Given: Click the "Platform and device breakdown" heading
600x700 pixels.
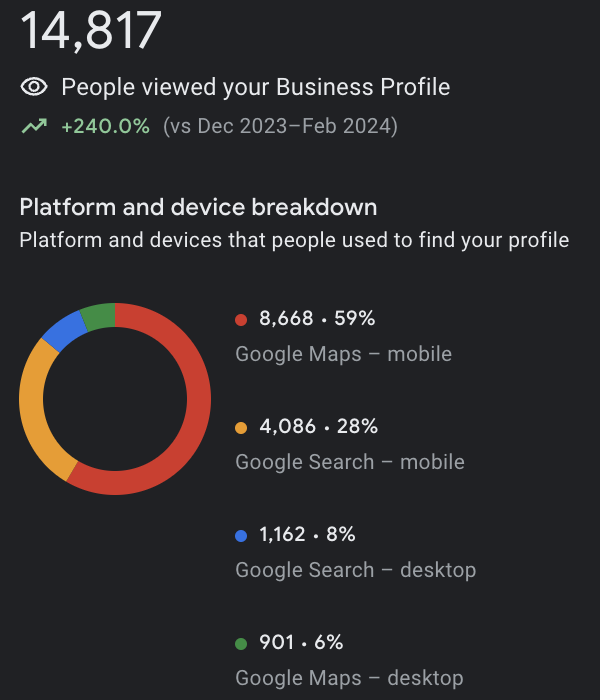Looking at the screenshot, I should click(198, 208).
